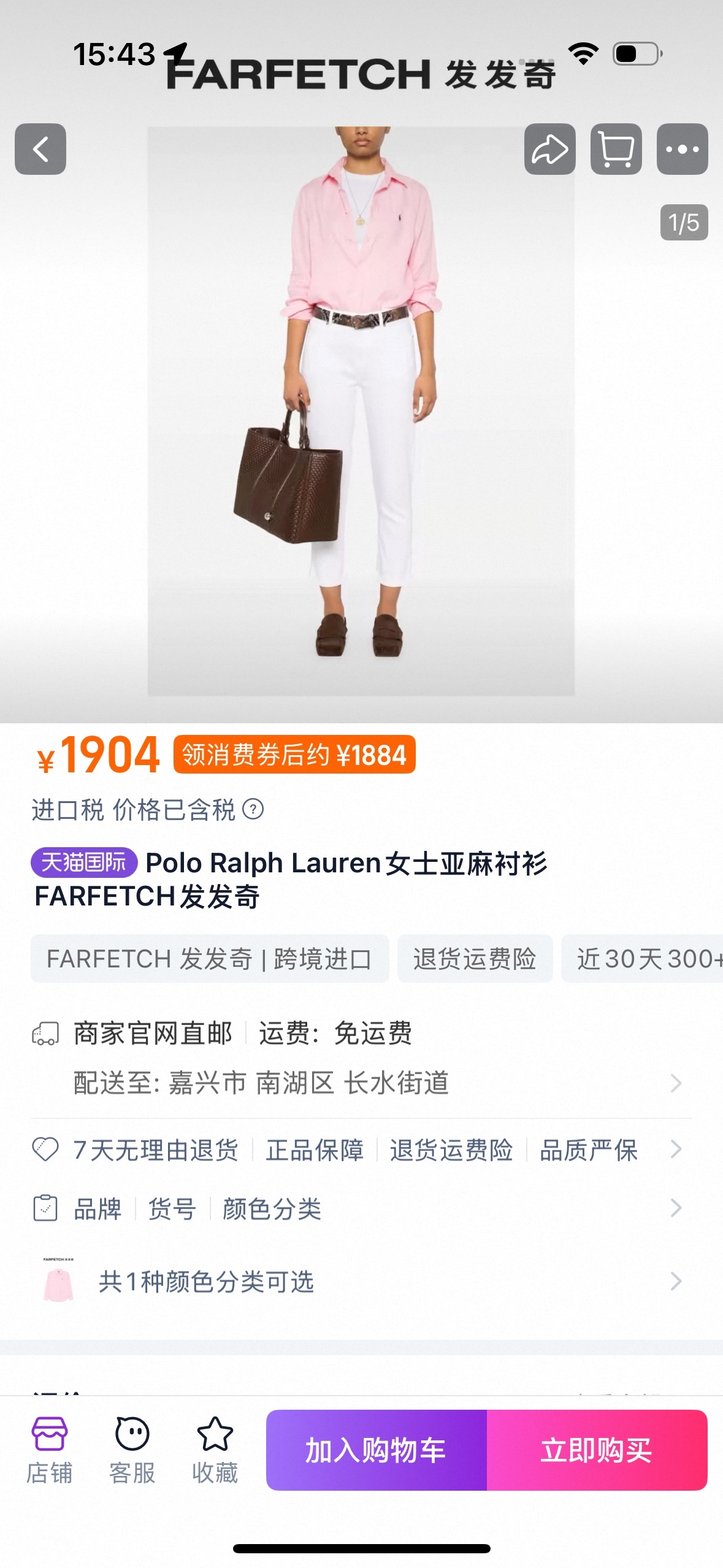This screenshot has height=1568, width=723.
Task: Toggle the 收藏 favorite star
Action: click(x=215, y=1450)
